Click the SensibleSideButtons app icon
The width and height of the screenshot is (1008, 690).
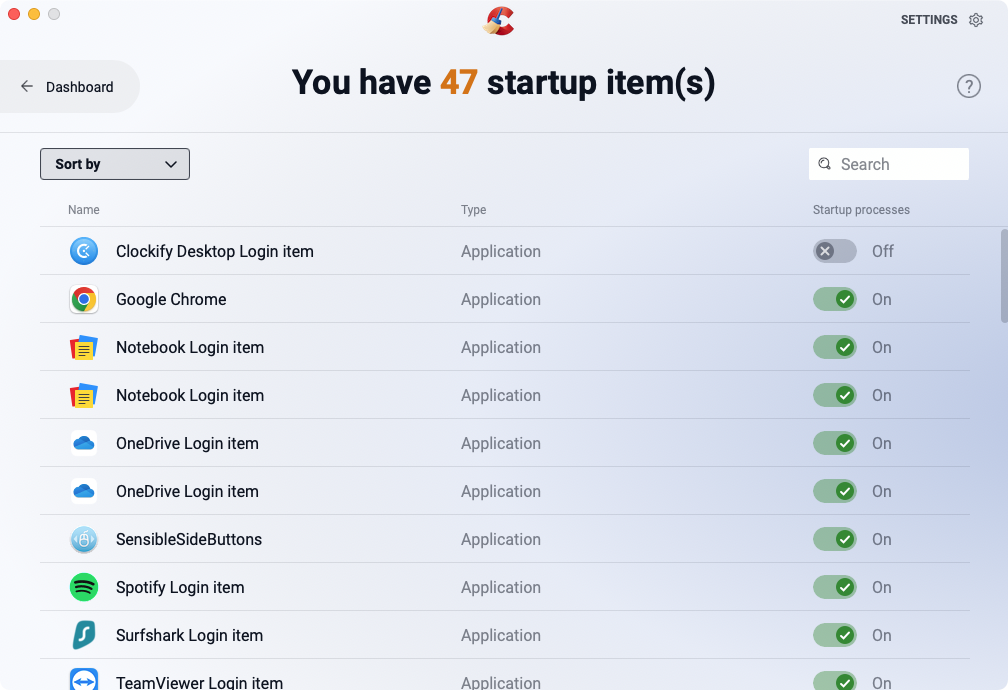(84, 539)
